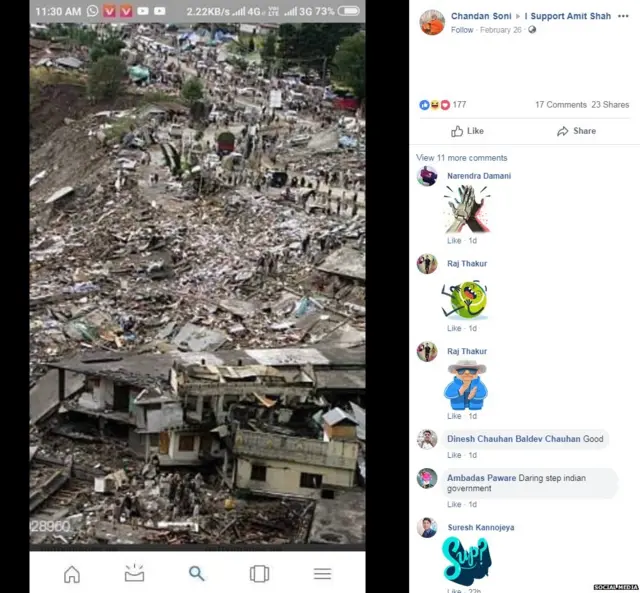Follow Chandan Soni
This screenshot has height=593, width=640.
(x=462, y=30)
